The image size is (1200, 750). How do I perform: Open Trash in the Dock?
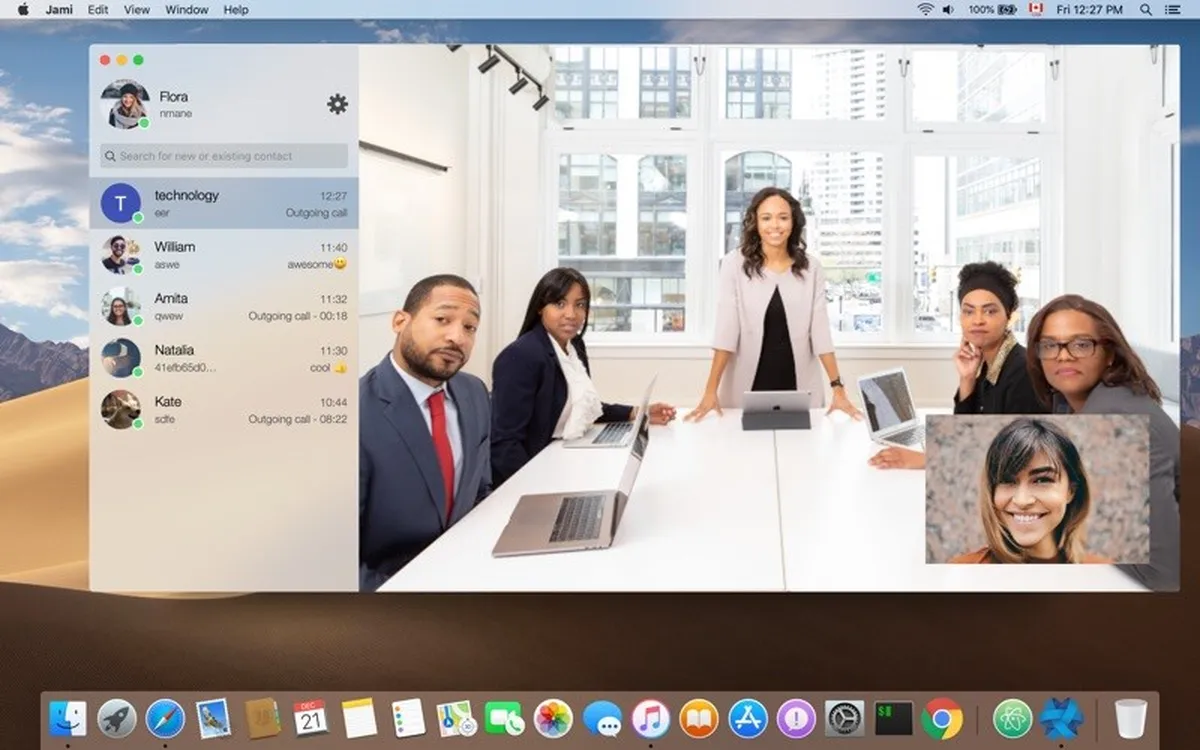click(1131, 718)
